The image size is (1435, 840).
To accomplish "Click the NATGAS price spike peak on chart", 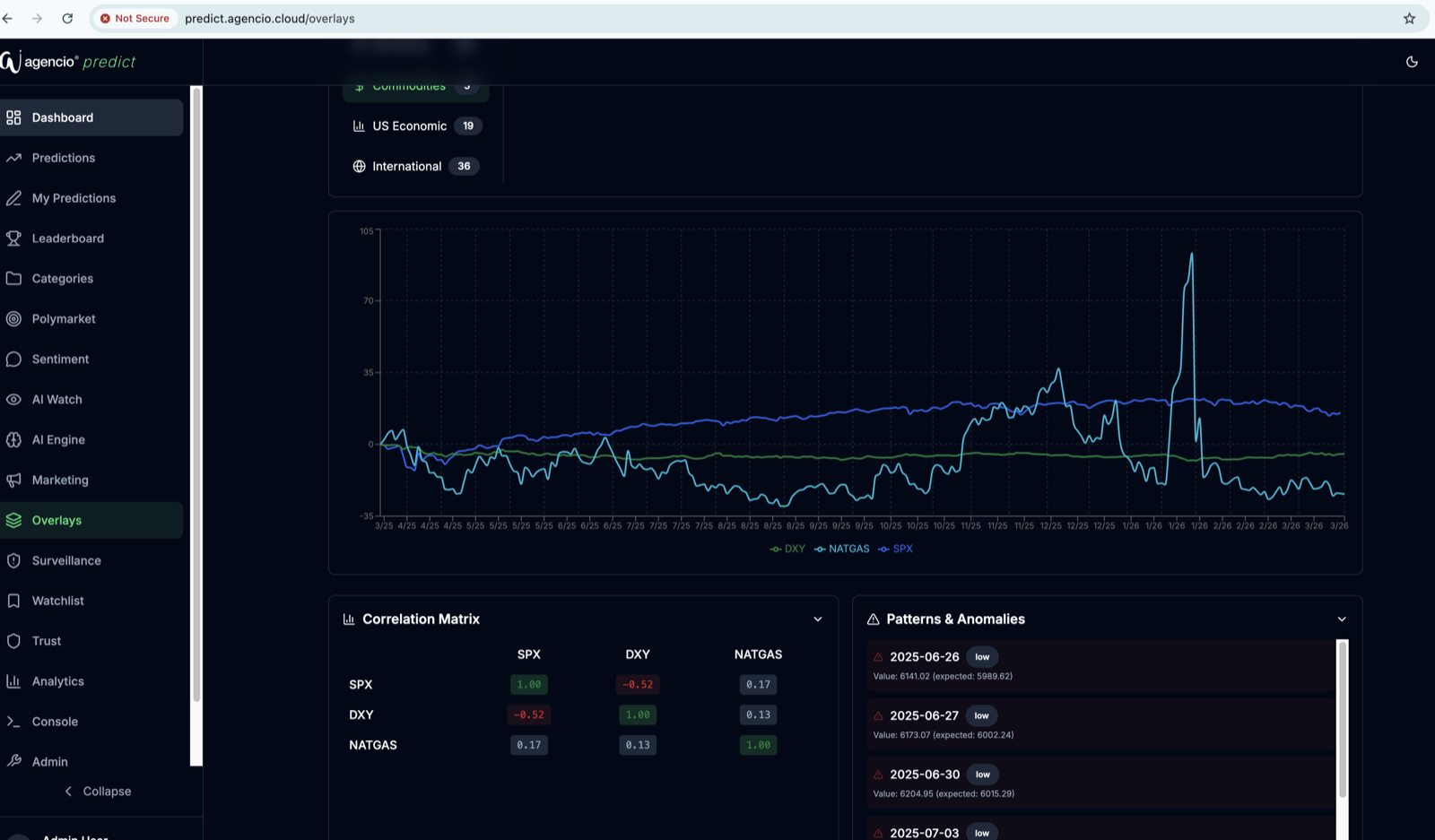I will (1192, 255).
